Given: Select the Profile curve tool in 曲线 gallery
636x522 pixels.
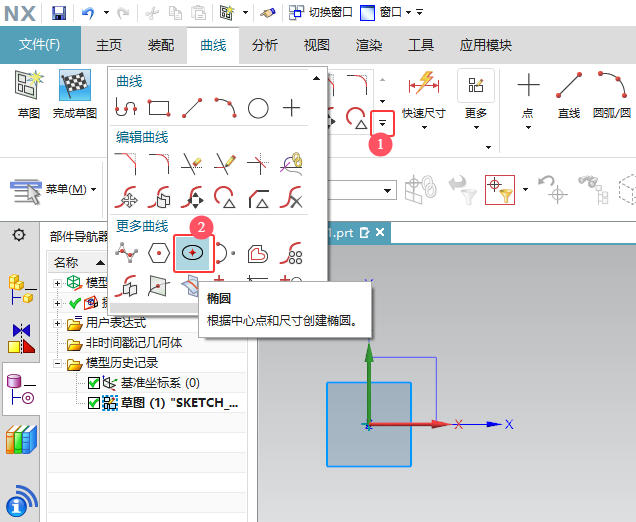Looking at the screenshot, I should (x=126, y=108).
